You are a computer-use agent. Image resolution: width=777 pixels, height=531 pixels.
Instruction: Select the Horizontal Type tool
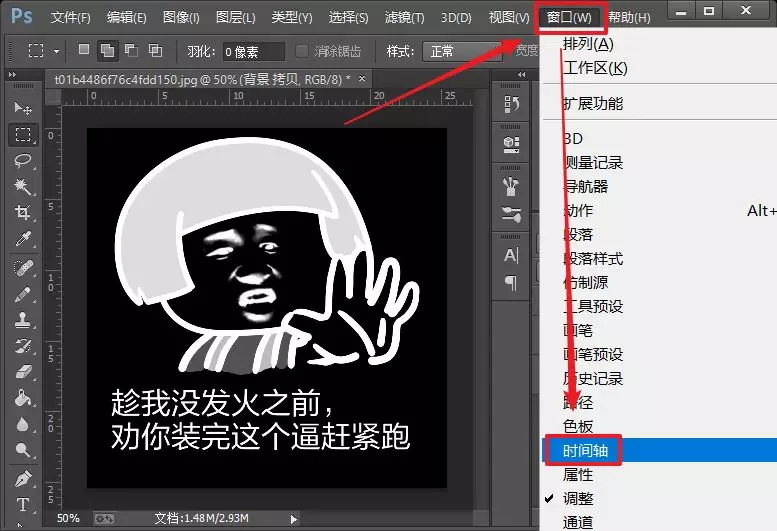point(22,505)
